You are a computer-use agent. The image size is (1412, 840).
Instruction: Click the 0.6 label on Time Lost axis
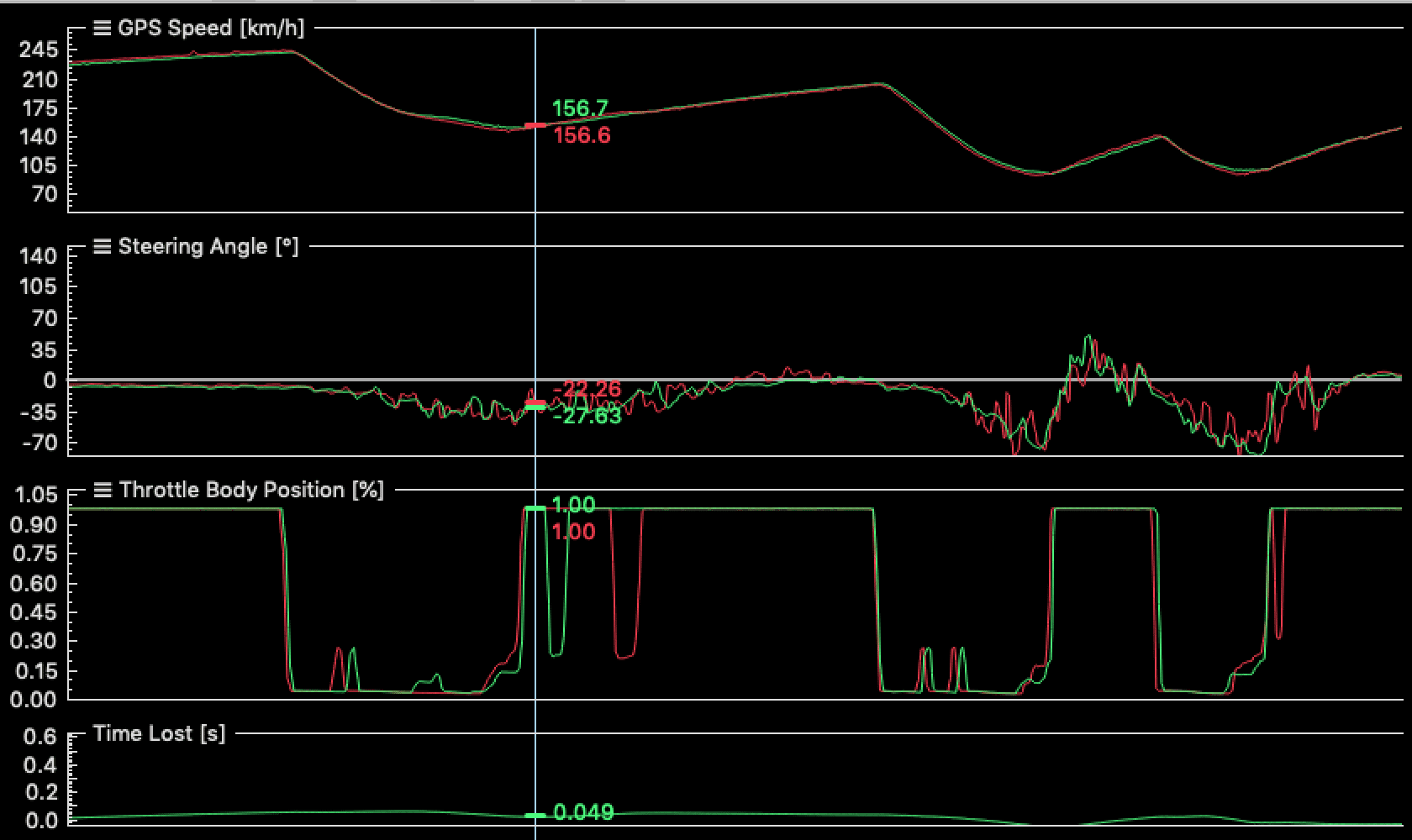click(40, 737)
